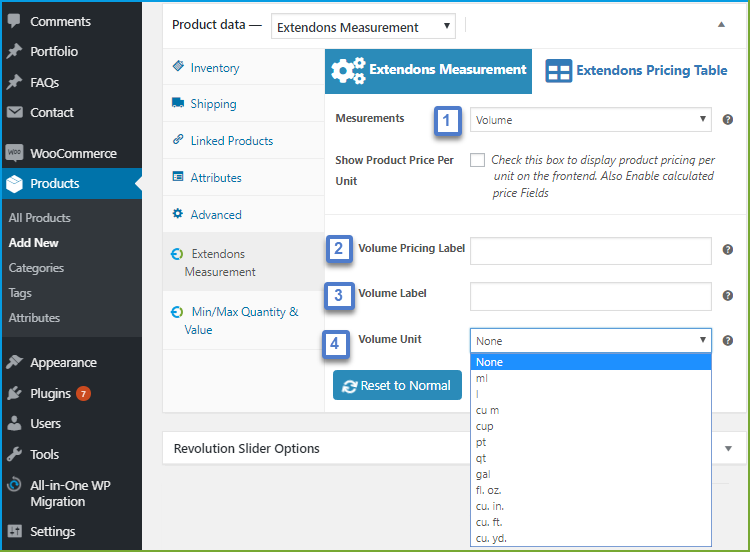
Task: Select l (liters) in the Volume Unit list
Action: pos(591,394)
